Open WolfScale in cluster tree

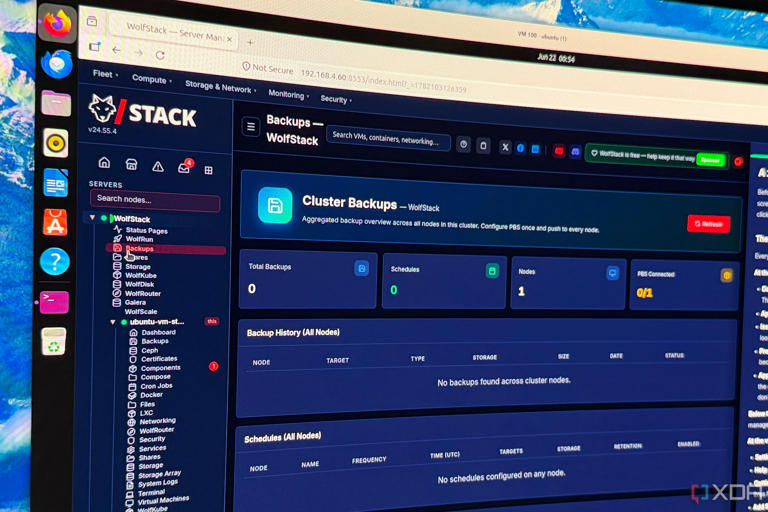[x=141, y=311]
